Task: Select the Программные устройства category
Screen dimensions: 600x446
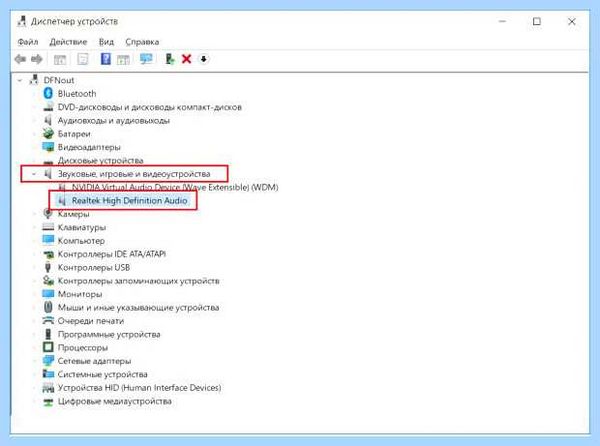Action: [x=109, y=334]
